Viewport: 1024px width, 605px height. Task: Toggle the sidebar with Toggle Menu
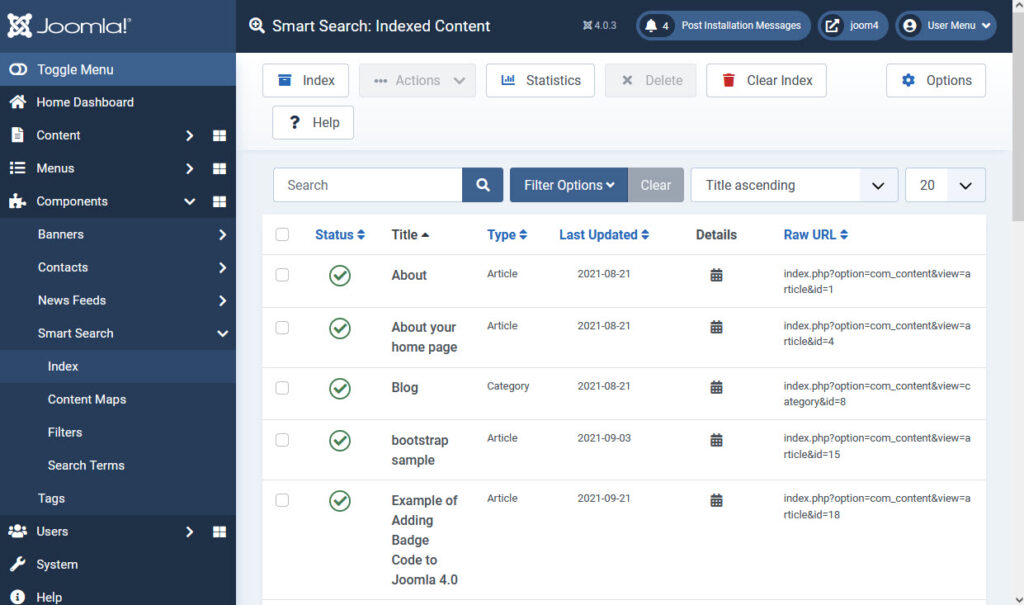75,70
